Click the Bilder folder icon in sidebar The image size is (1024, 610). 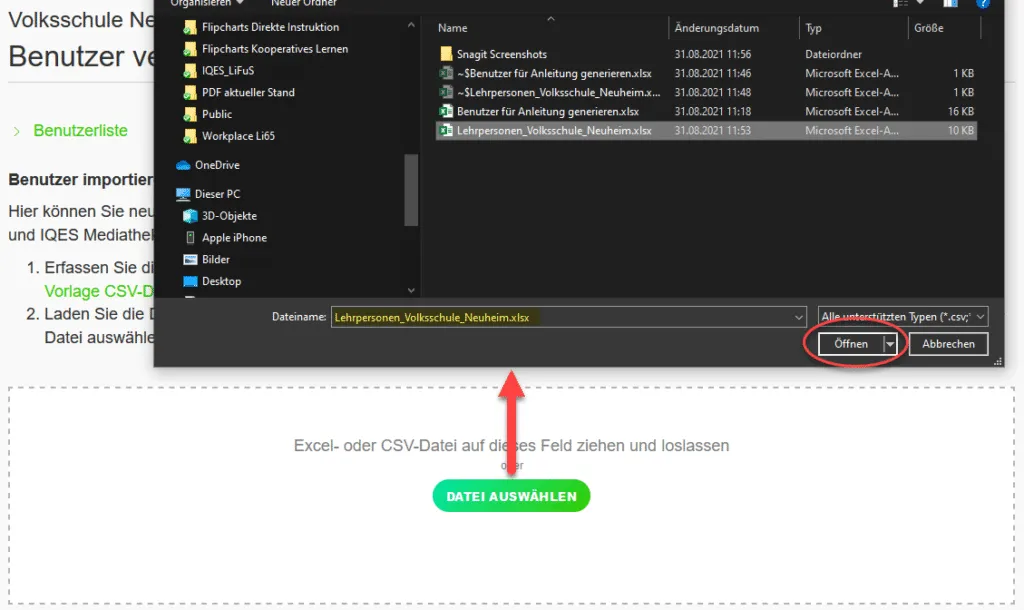click(190, 260)
